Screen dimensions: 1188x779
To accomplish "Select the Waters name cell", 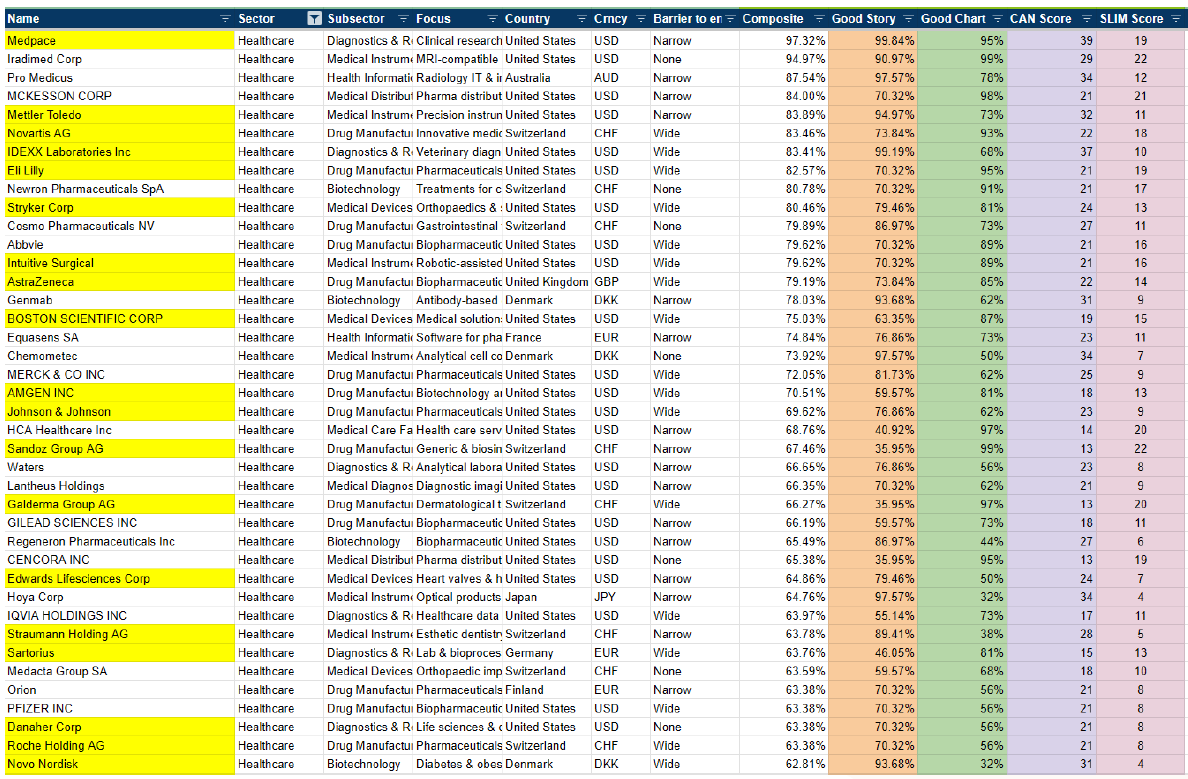I will (120, 468).
